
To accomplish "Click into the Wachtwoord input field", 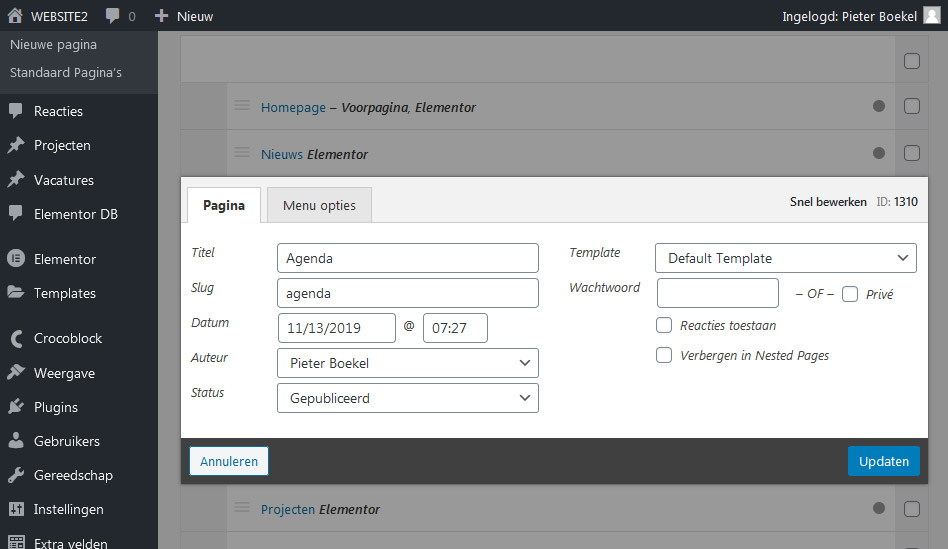I will [x=717, y=293].
